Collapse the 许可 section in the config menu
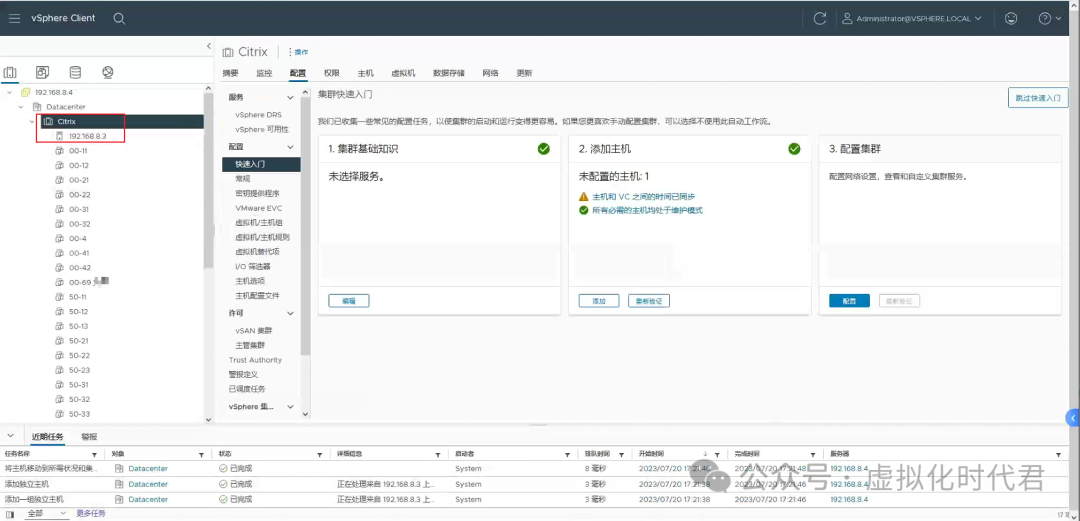Screen dimensions: 1080x521 coord(291,313)
